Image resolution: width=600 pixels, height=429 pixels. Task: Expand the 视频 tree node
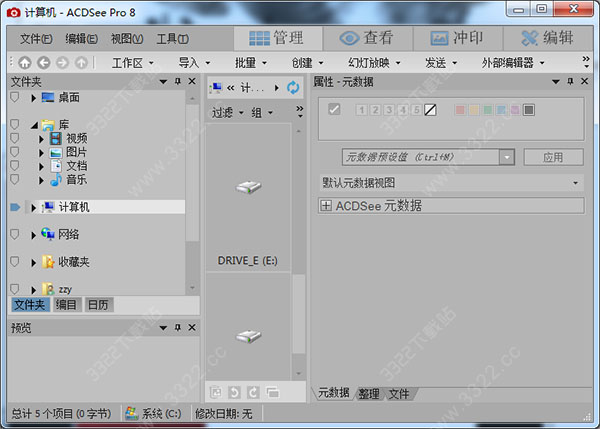click(41, 139)
